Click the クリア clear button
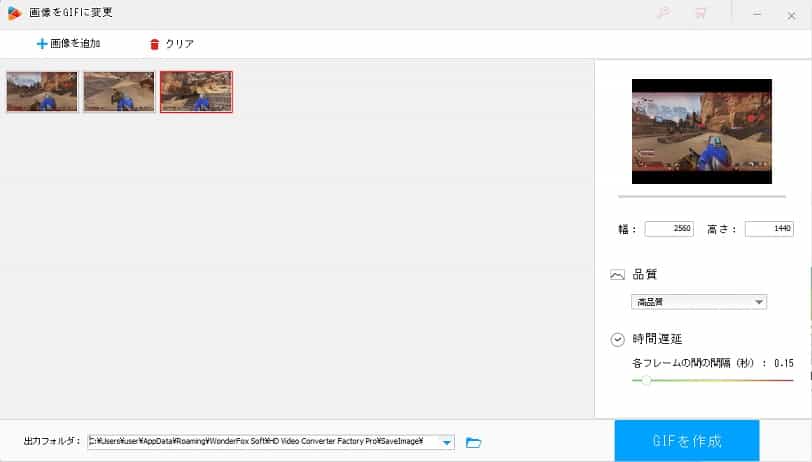Viewport: 812px width, 462px height. tap(171, 44)
